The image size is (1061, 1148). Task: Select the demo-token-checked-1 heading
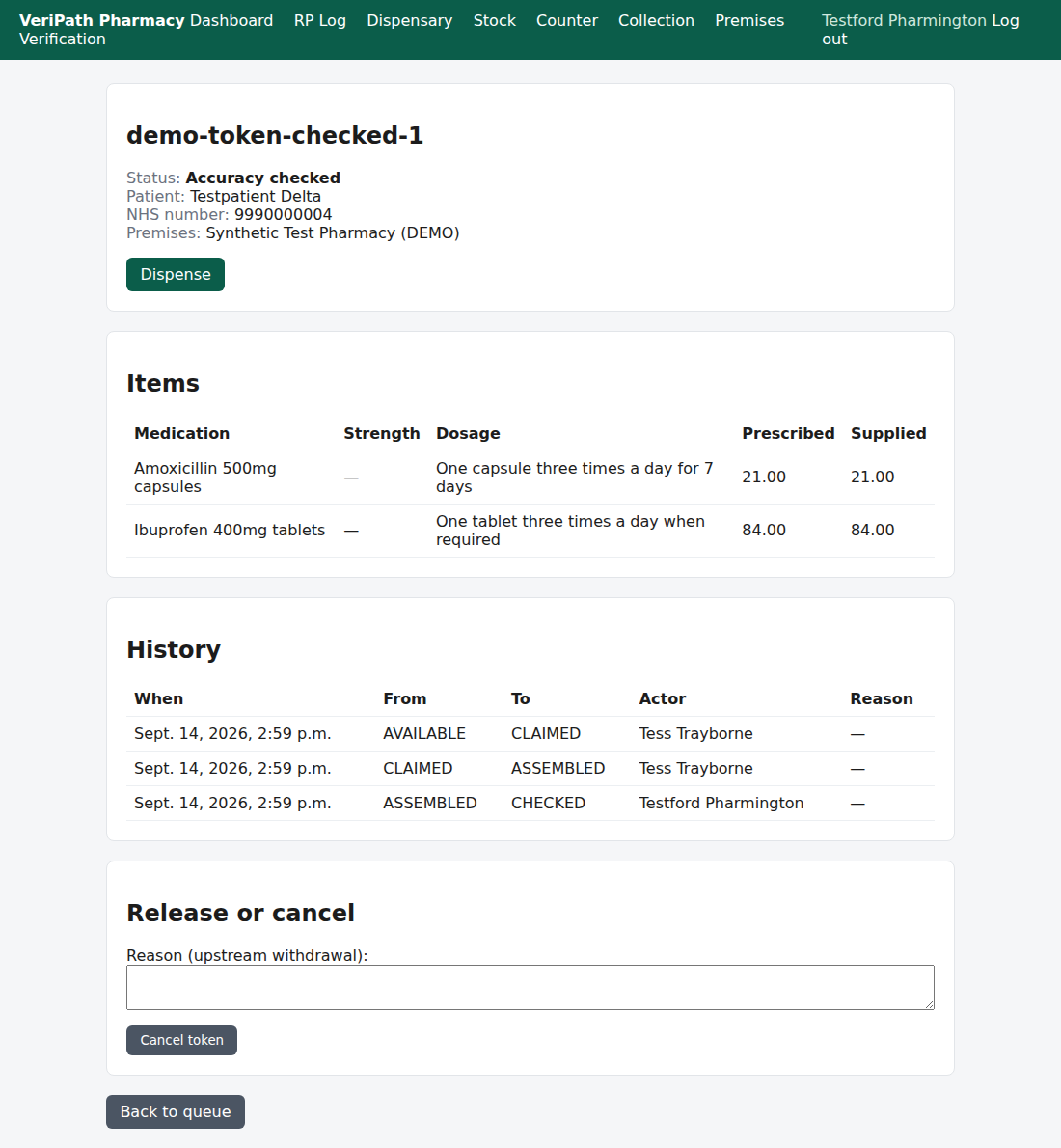coord(275,135)
